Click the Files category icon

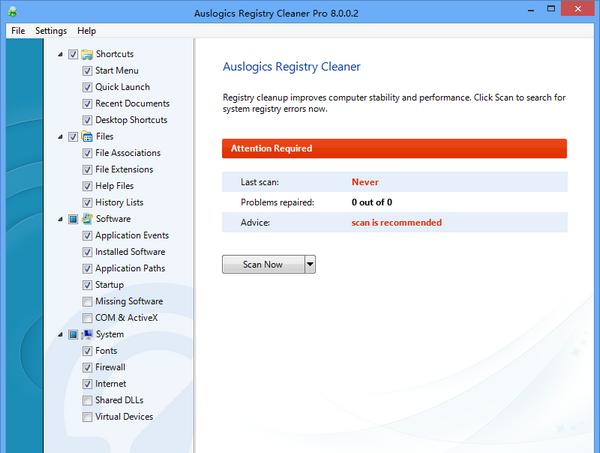coord(87,137)
